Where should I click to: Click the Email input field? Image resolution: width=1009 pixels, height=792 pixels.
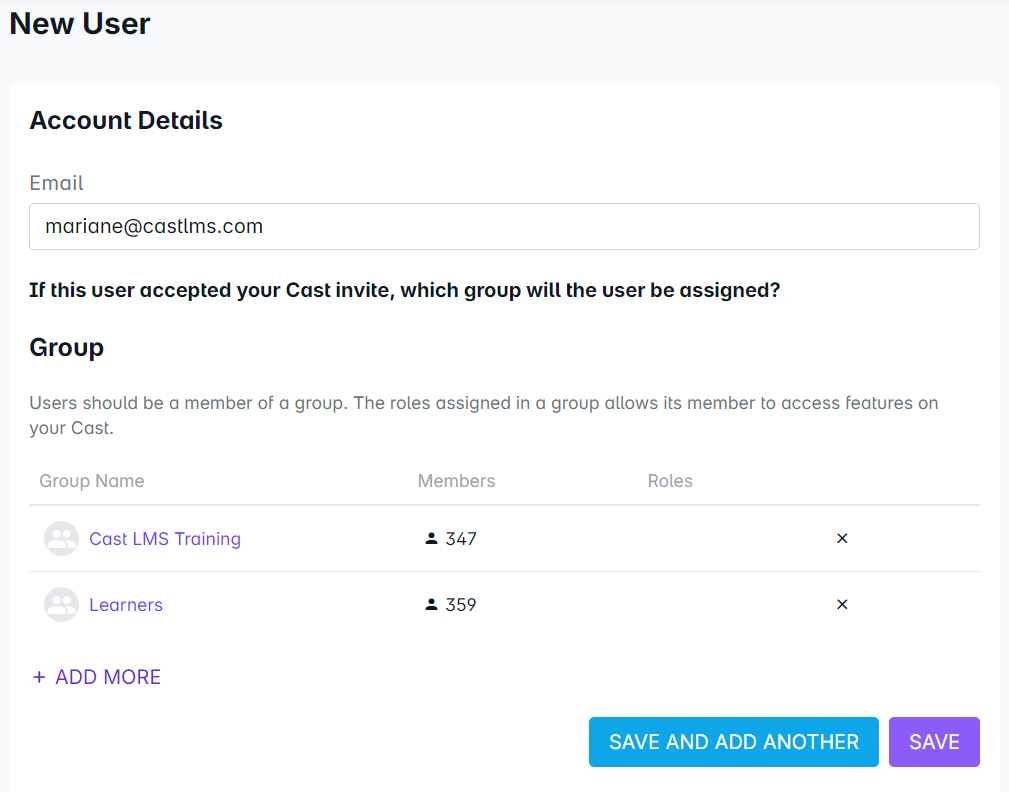tap(504, 227)
